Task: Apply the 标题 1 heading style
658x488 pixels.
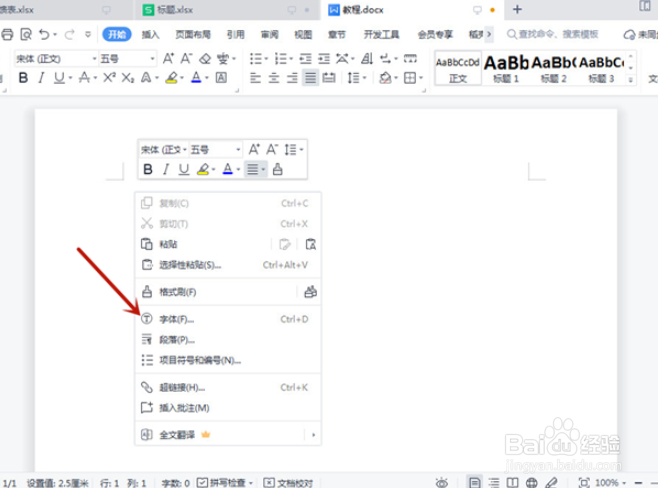Action: click(x=506, y=68)
